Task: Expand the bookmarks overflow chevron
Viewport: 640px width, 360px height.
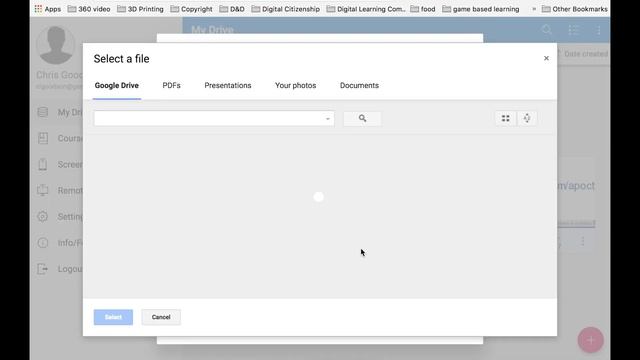Action: [534, 9]
